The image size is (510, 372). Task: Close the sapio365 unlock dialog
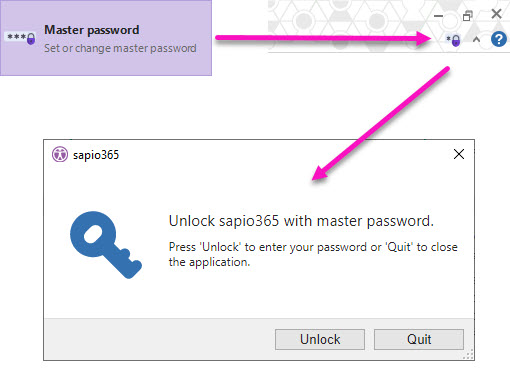click(459, 154)
